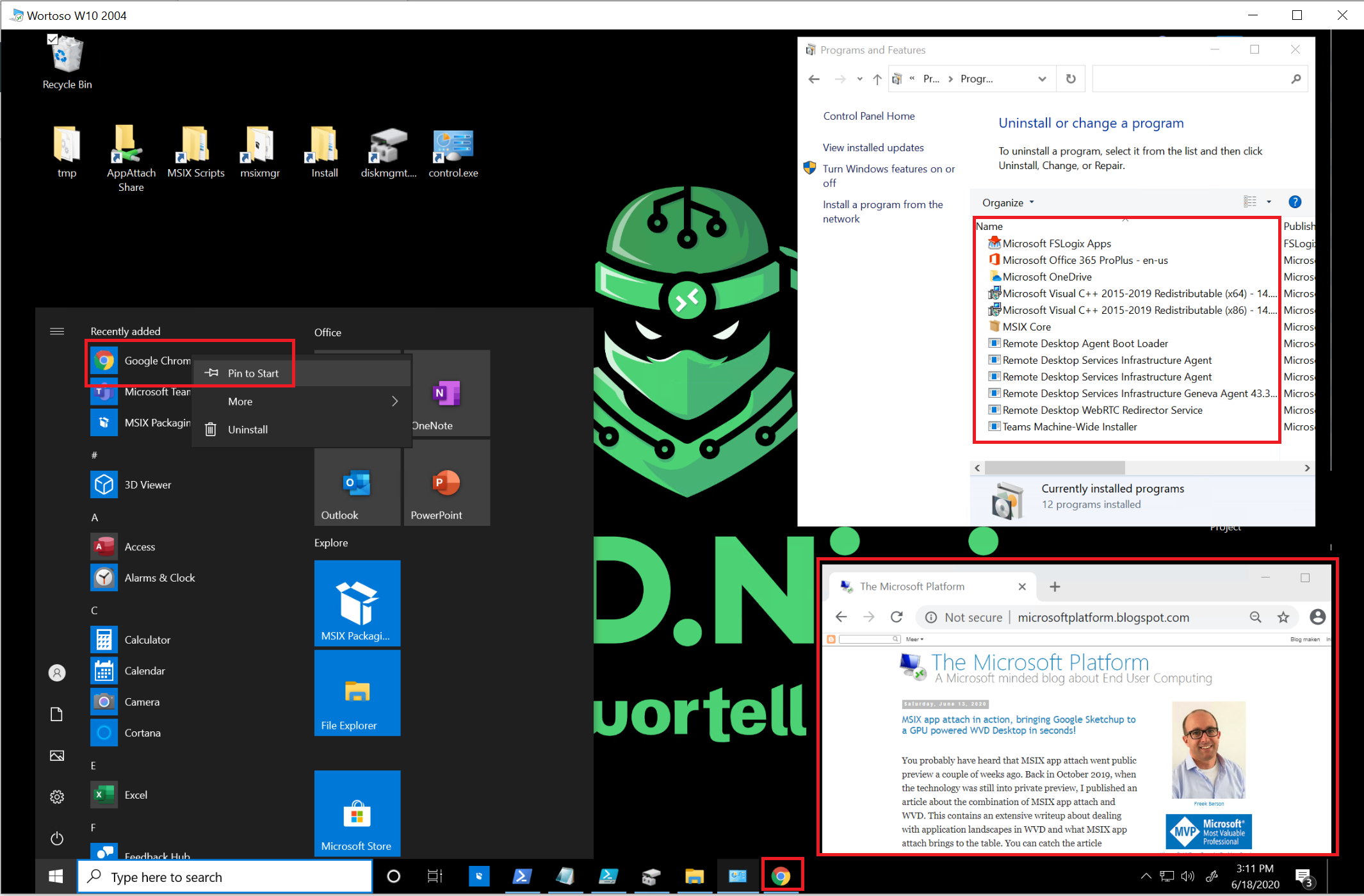Open MSIX Scripts folder shortcut
The width and height of the screenshot is (1364, 896).
[195, 152]
